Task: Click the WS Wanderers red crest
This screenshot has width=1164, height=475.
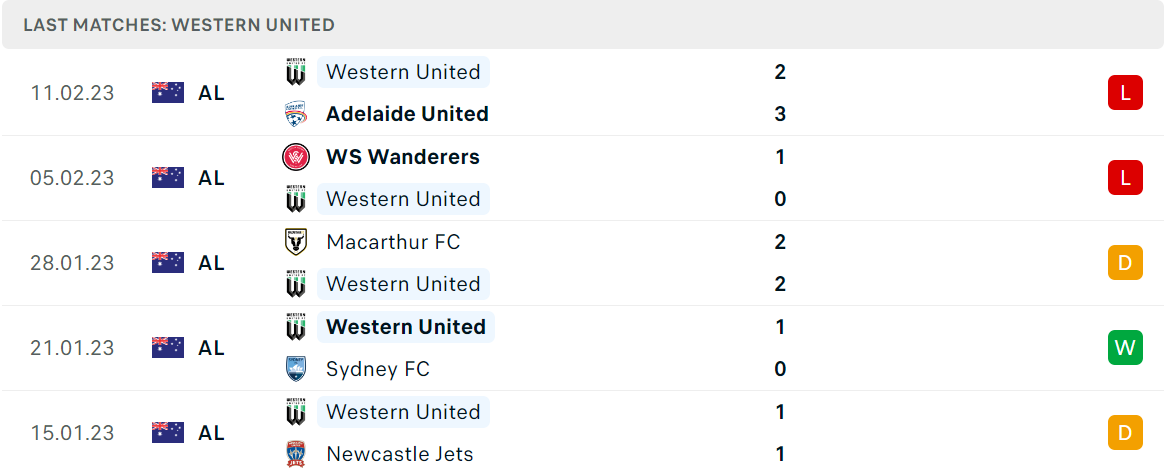Action: point(296,157)
